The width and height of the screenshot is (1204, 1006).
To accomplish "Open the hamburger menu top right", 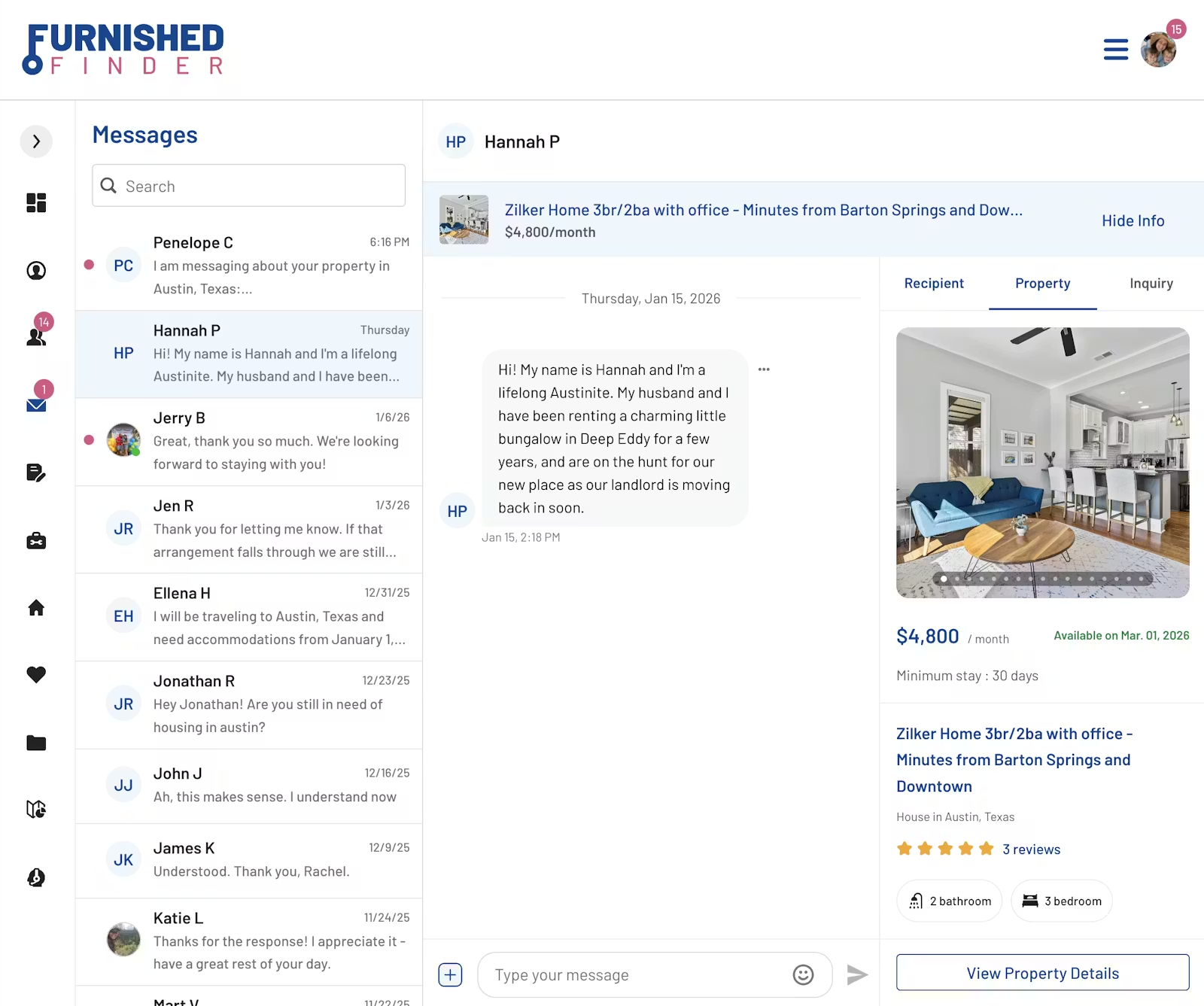I will click(x=1116, y=49).
